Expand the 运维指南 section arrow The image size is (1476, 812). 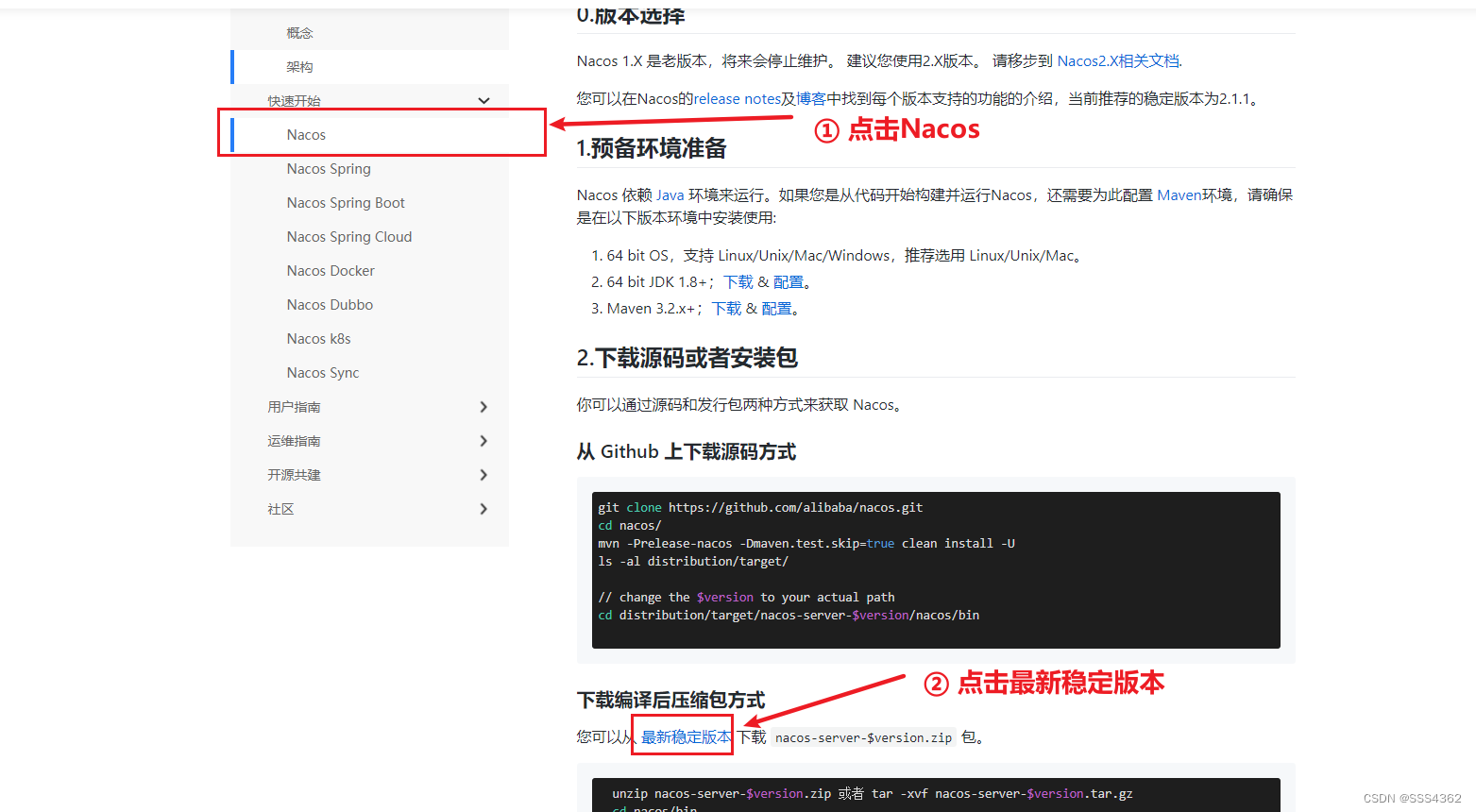coord(484,441)
